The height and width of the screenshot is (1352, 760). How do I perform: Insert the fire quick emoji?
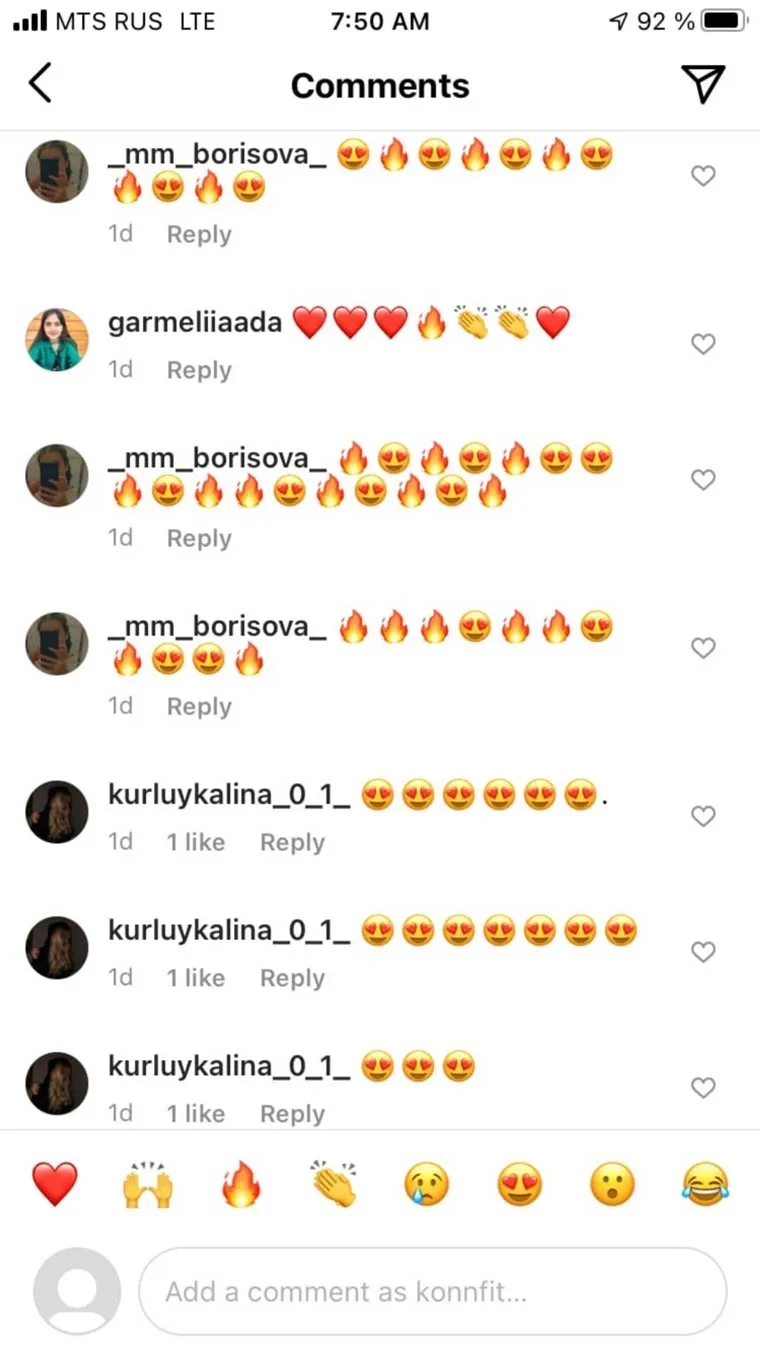coord(241,1185)
